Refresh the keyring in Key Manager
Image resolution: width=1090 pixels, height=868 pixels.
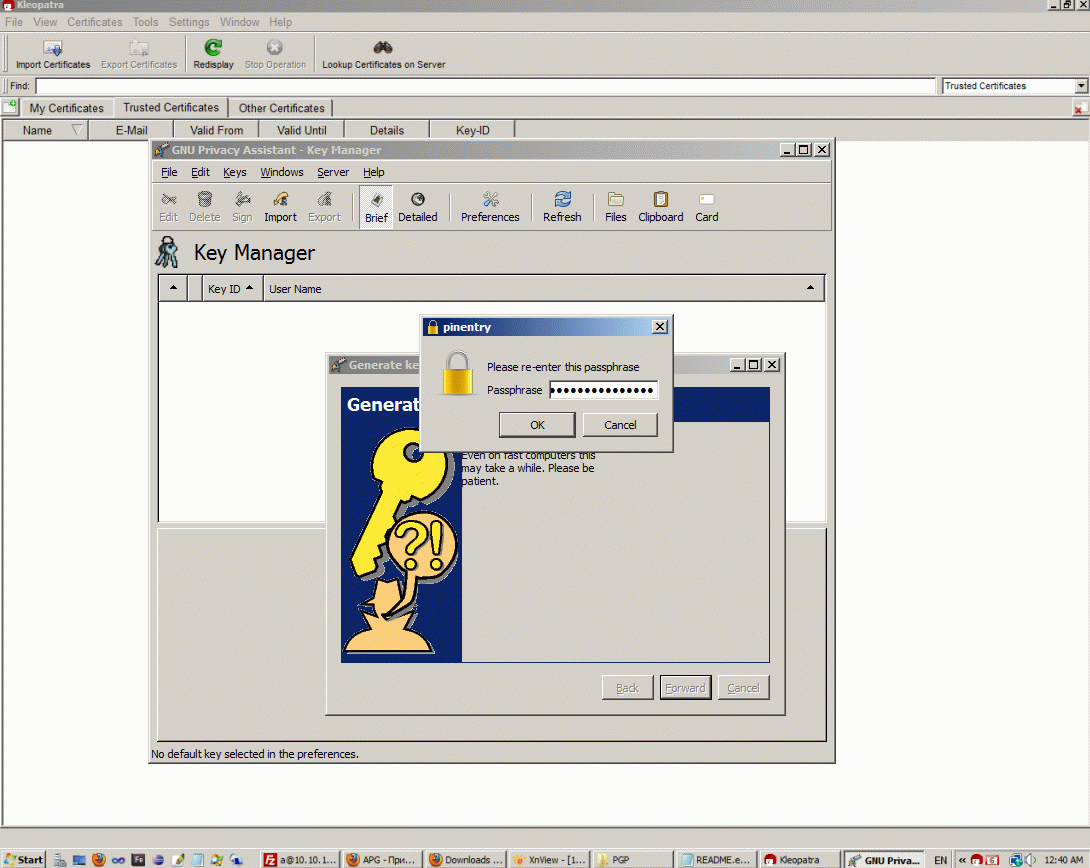click(x=562, y=207)
